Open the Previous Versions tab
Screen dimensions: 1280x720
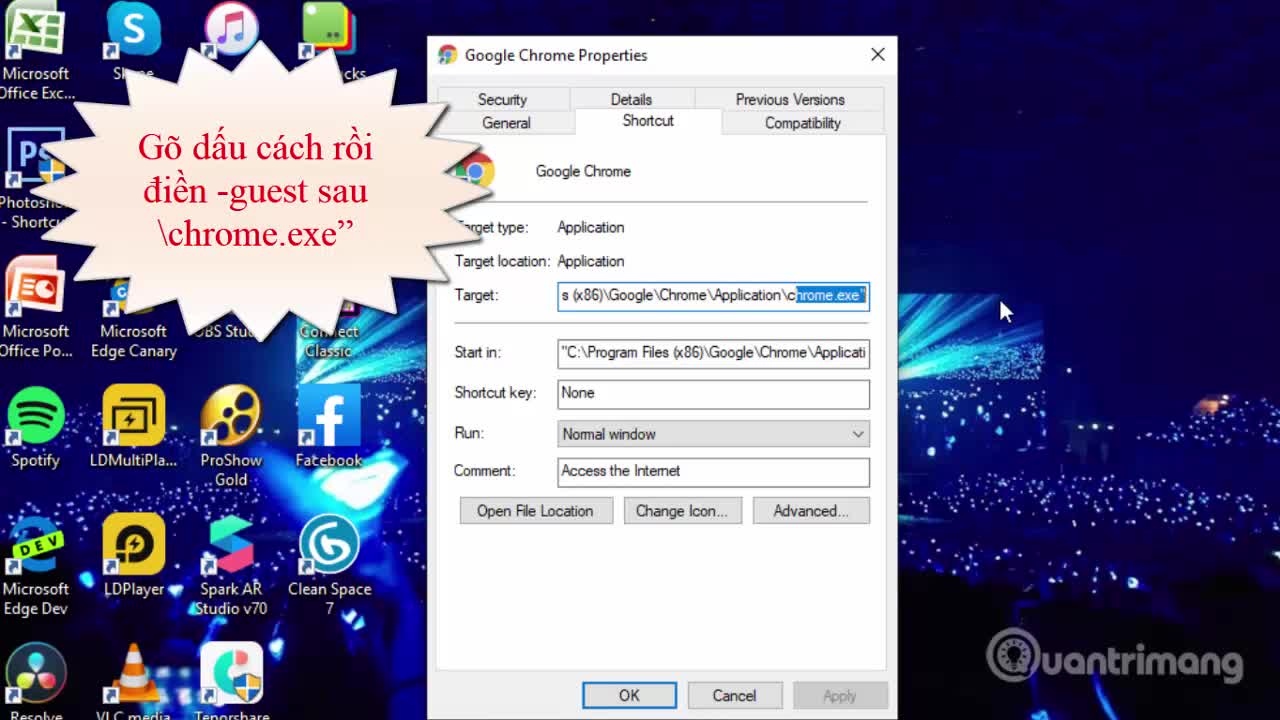[x=790, y=99]
